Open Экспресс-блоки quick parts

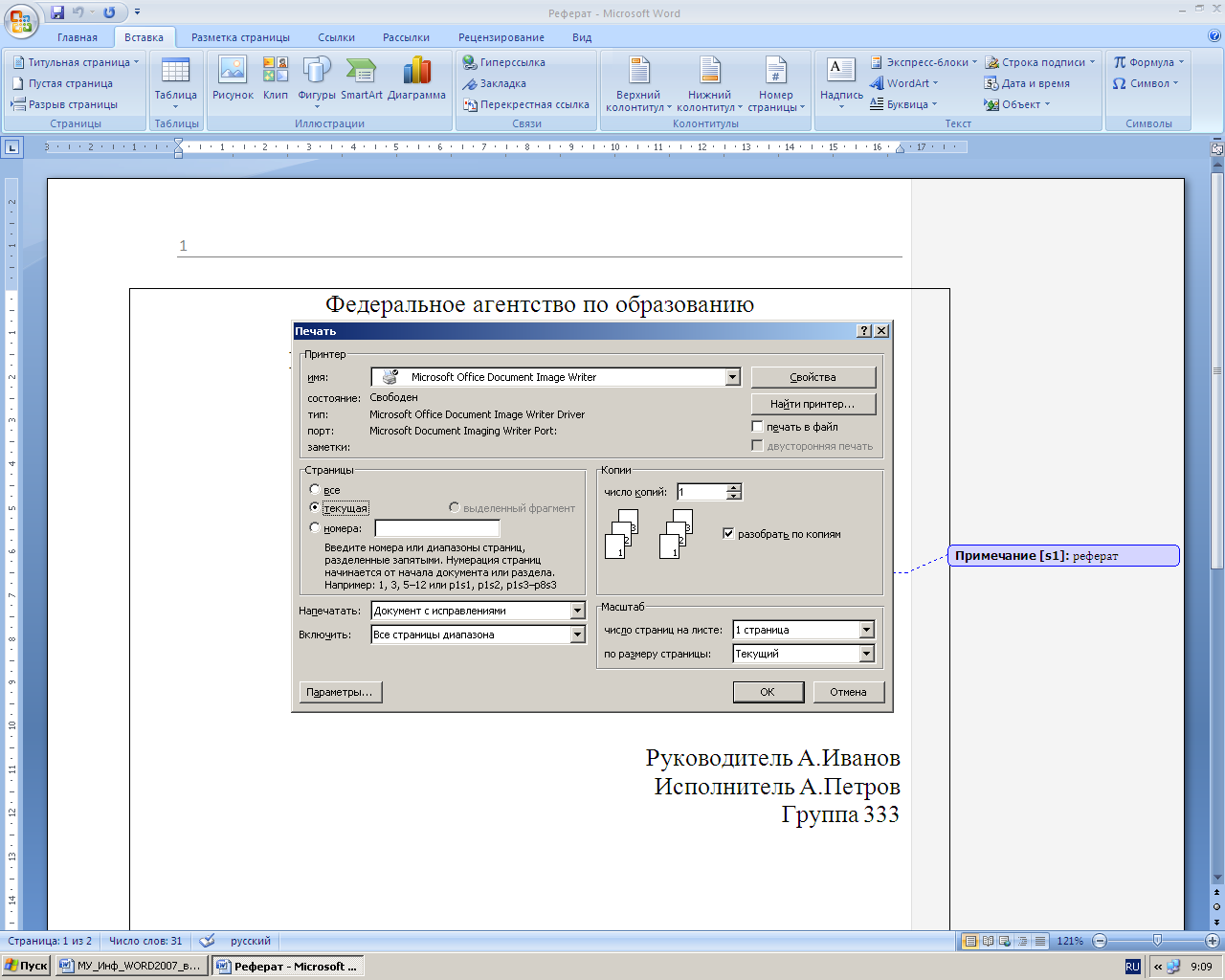924,62
